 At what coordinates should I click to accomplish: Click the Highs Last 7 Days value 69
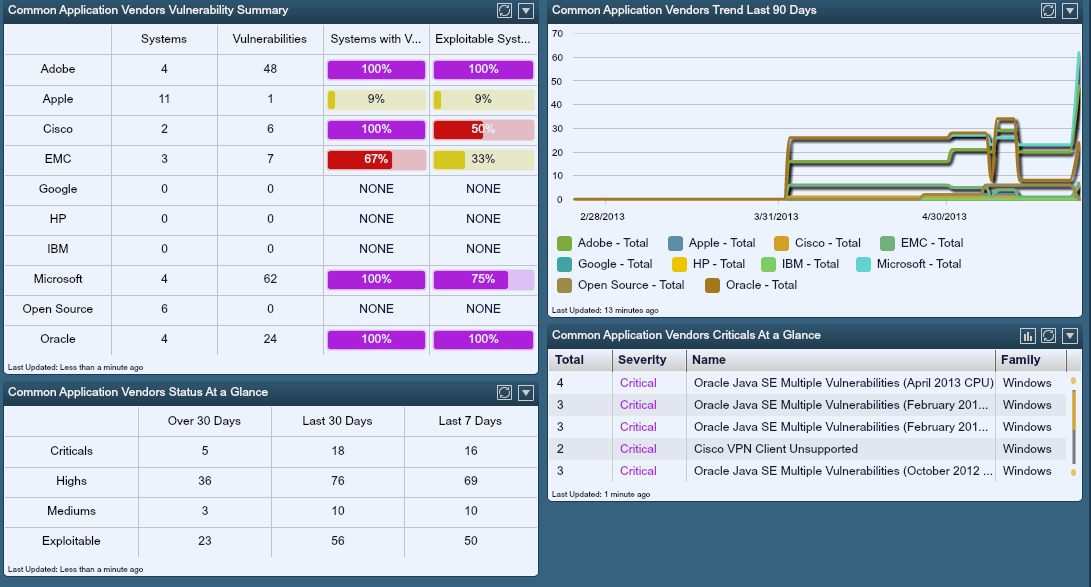coord(471,481)
